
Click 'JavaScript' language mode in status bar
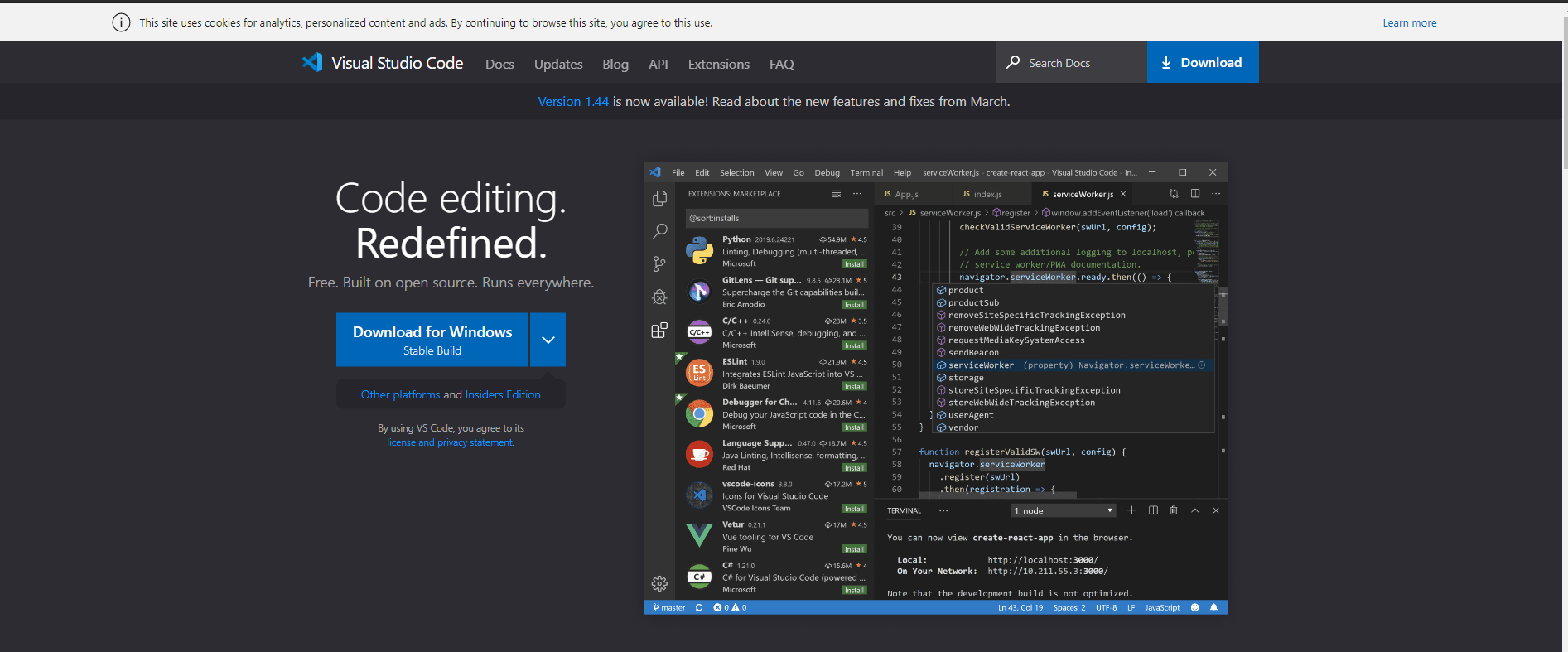[x=1162, y=607]
